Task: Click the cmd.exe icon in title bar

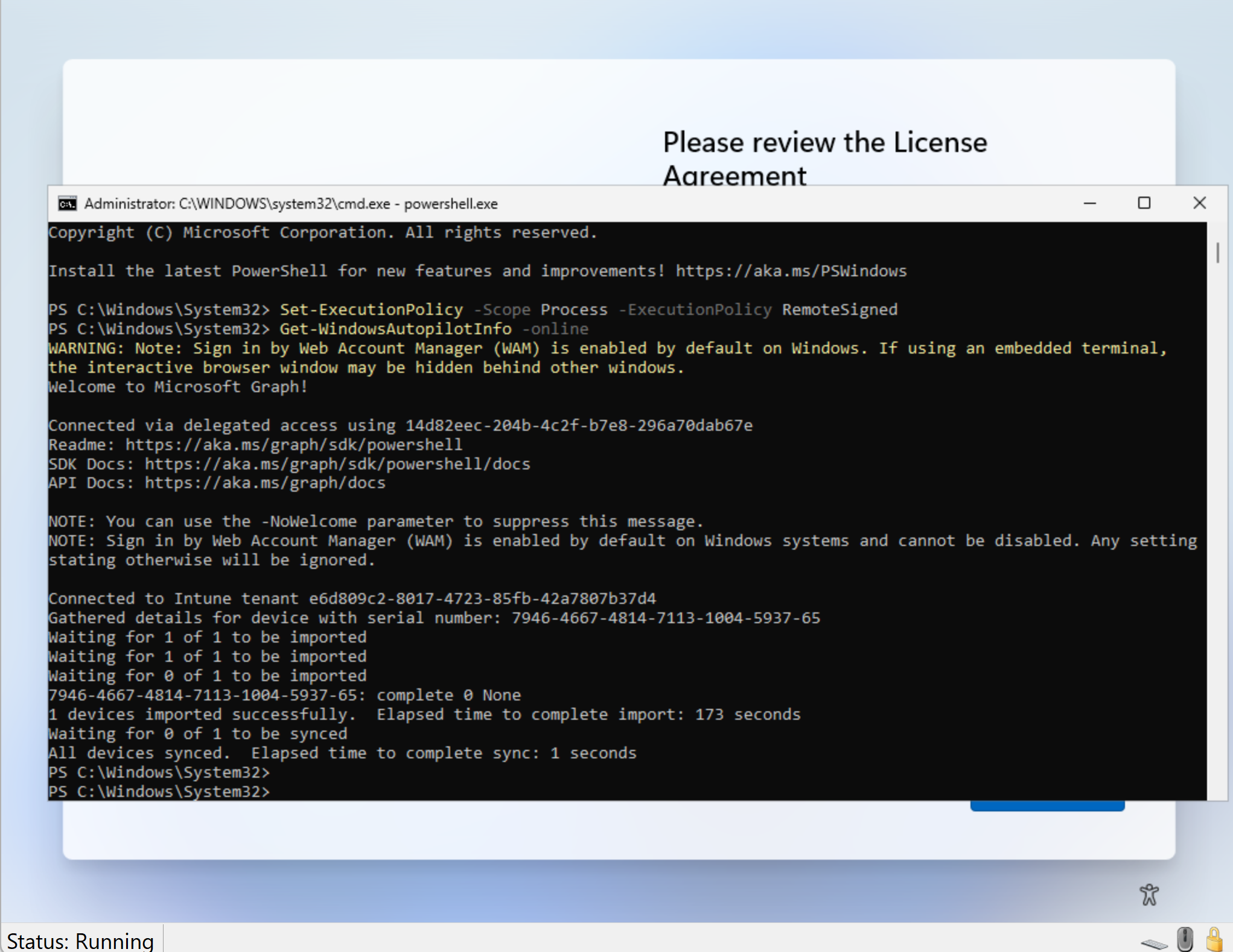Action: point(67,204)
